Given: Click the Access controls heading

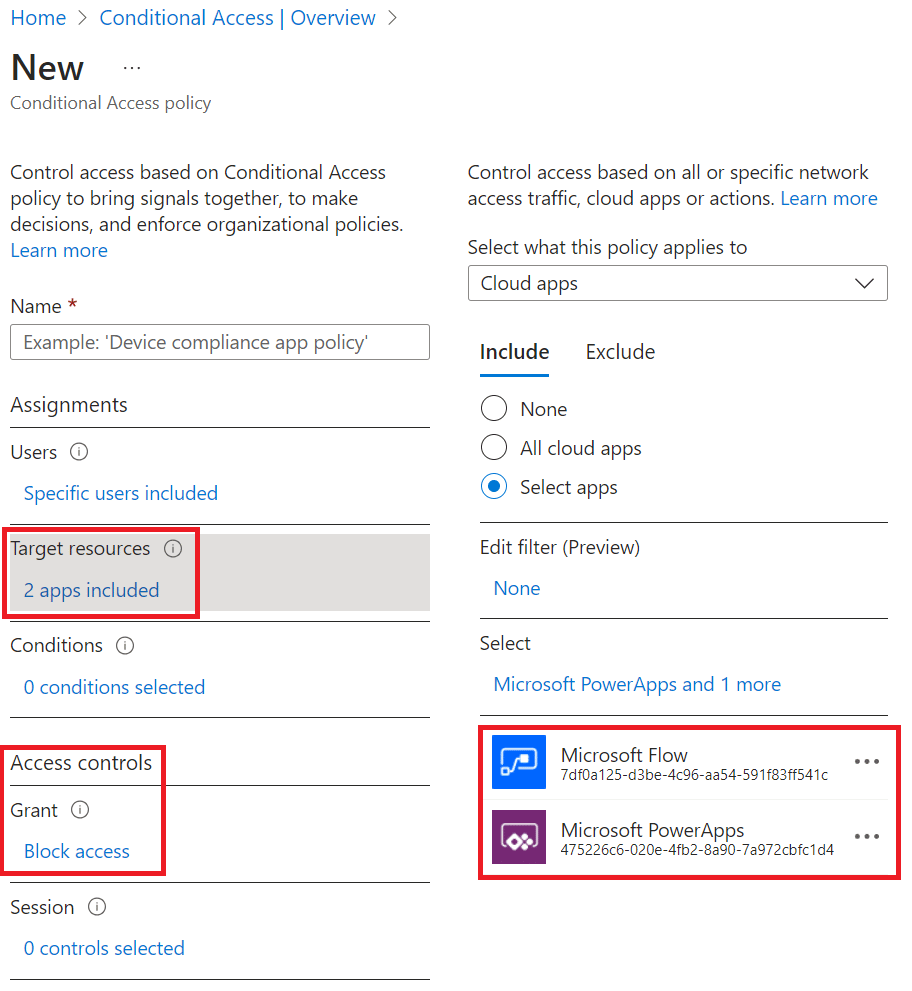Looking at the screenshot, I should pos(81,763).
